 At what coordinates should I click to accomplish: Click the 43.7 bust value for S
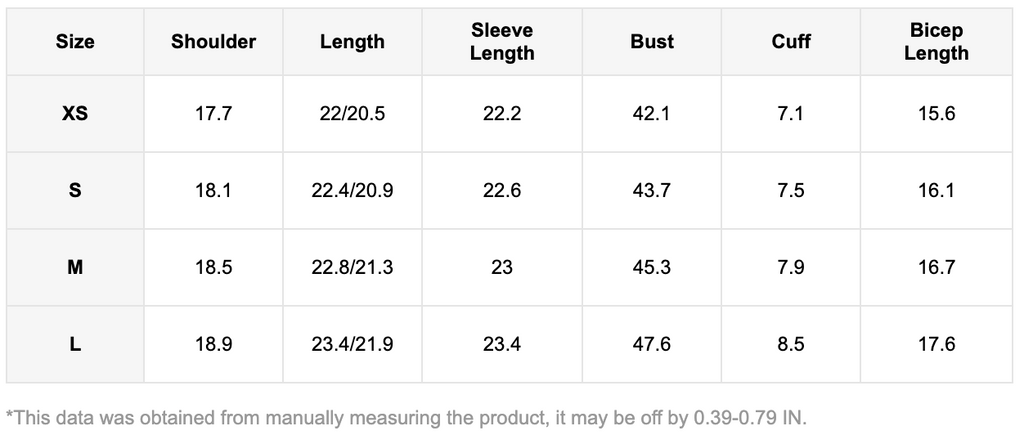pos(652,190)
